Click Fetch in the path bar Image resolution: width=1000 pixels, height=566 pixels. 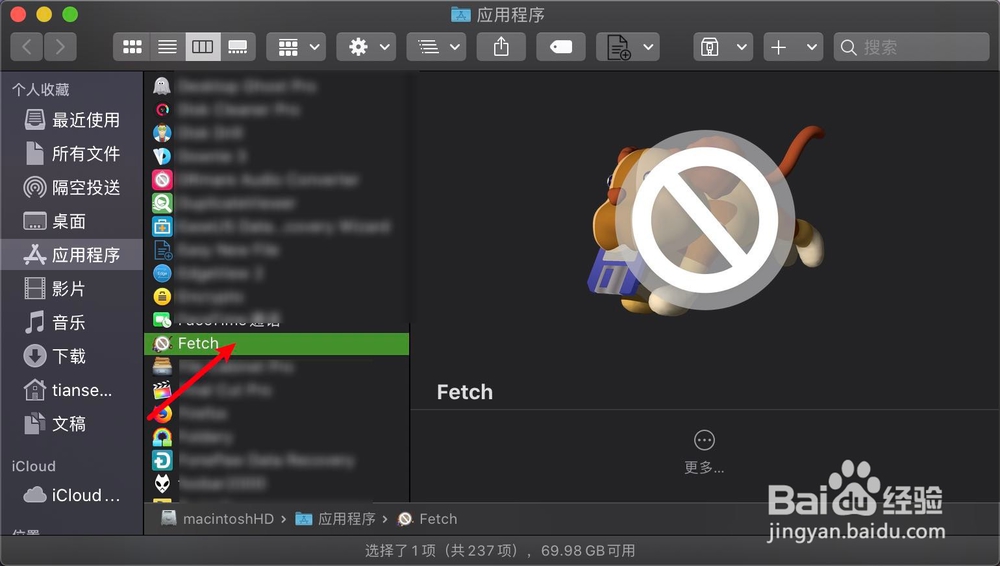(x=427, y=519)
